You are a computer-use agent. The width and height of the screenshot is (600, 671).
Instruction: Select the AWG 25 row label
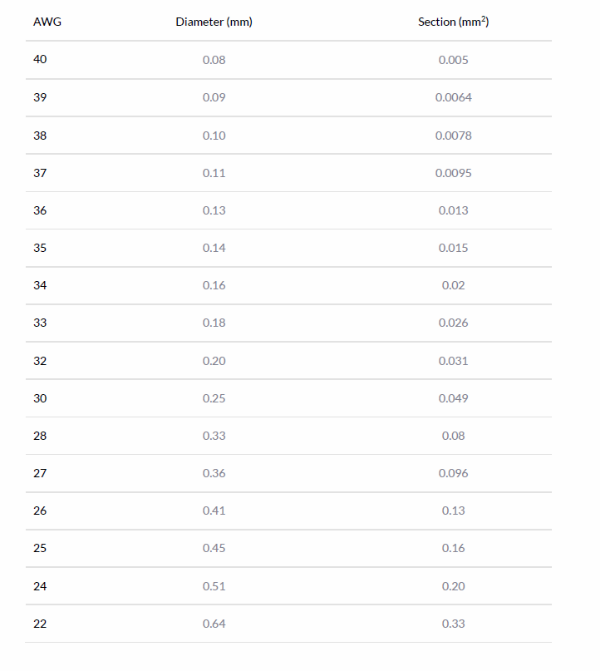pyautogui.click(x=40, y=548)
